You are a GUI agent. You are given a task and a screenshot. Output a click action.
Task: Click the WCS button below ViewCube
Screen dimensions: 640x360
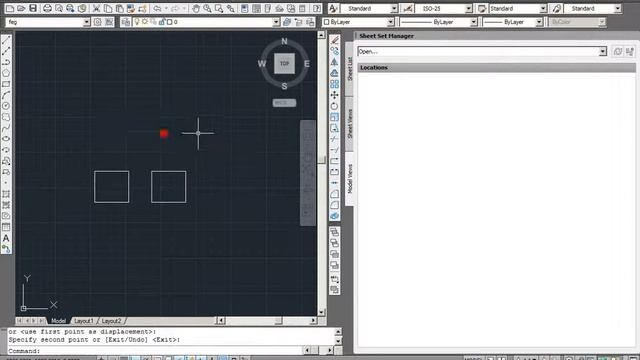284,103
